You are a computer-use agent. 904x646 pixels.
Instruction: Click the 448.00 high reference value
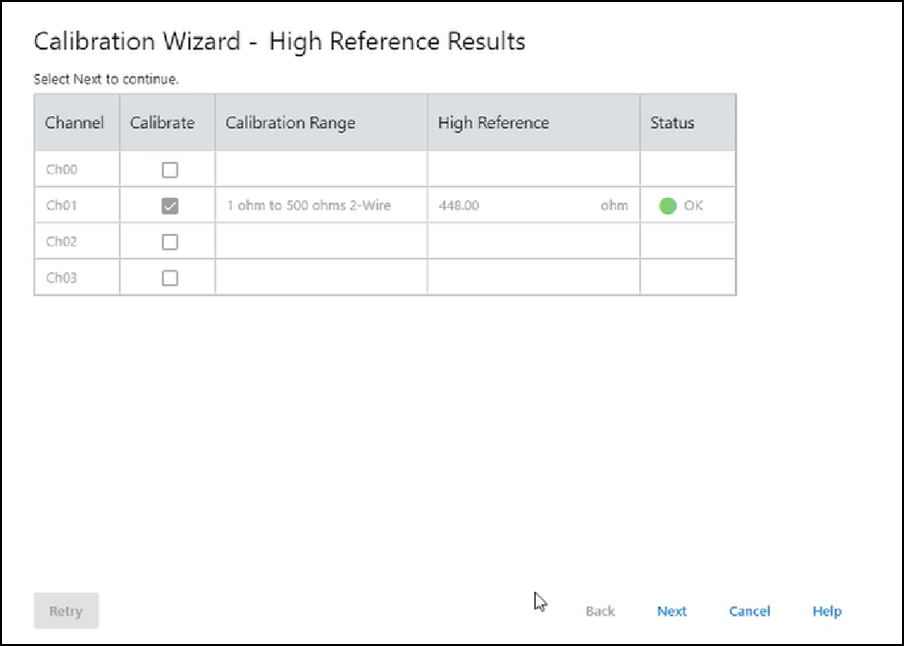(x=460, y=206)
